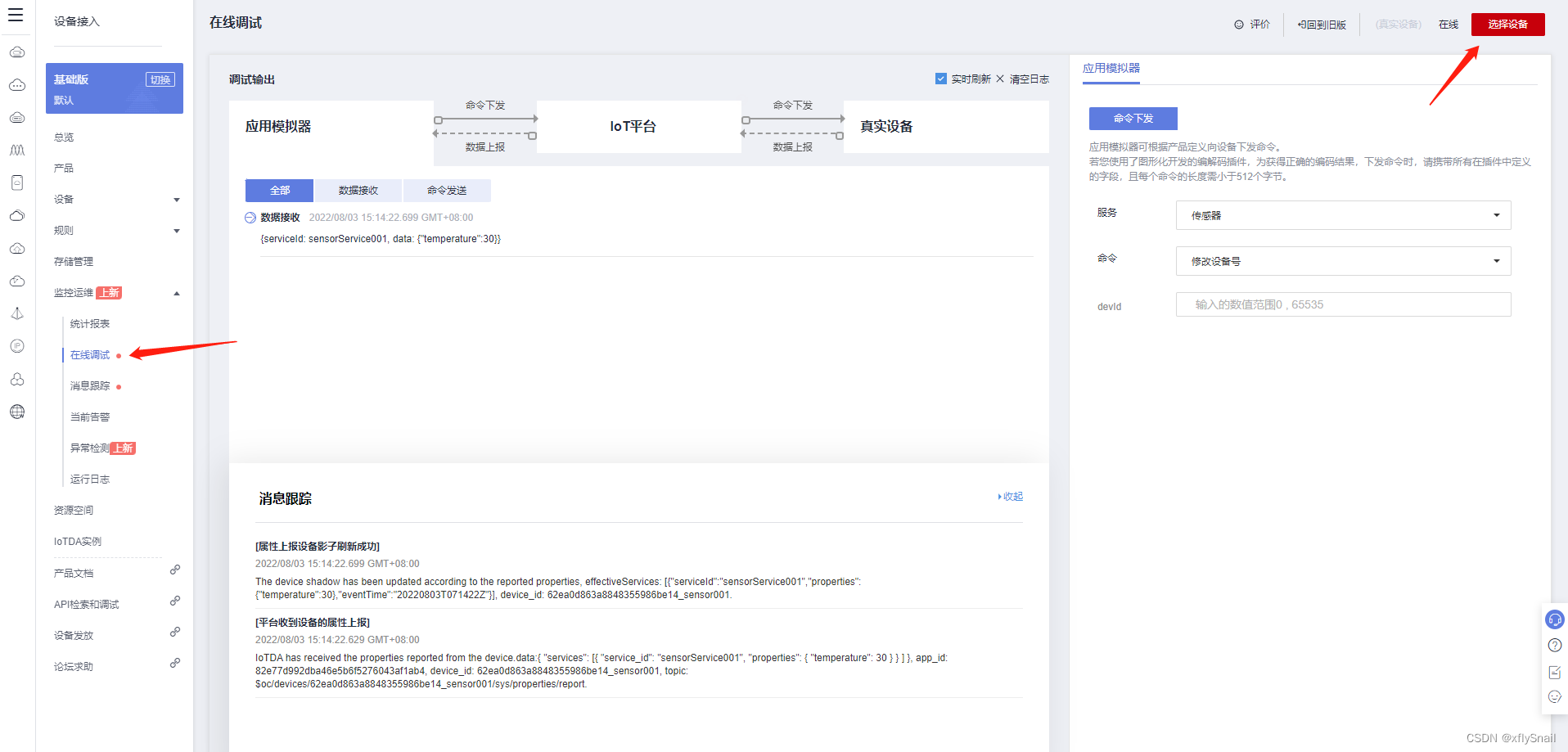Click the external link icon beside 论坛求助
This screenshot has height=752, width=1568.
[x=175, y=664]
